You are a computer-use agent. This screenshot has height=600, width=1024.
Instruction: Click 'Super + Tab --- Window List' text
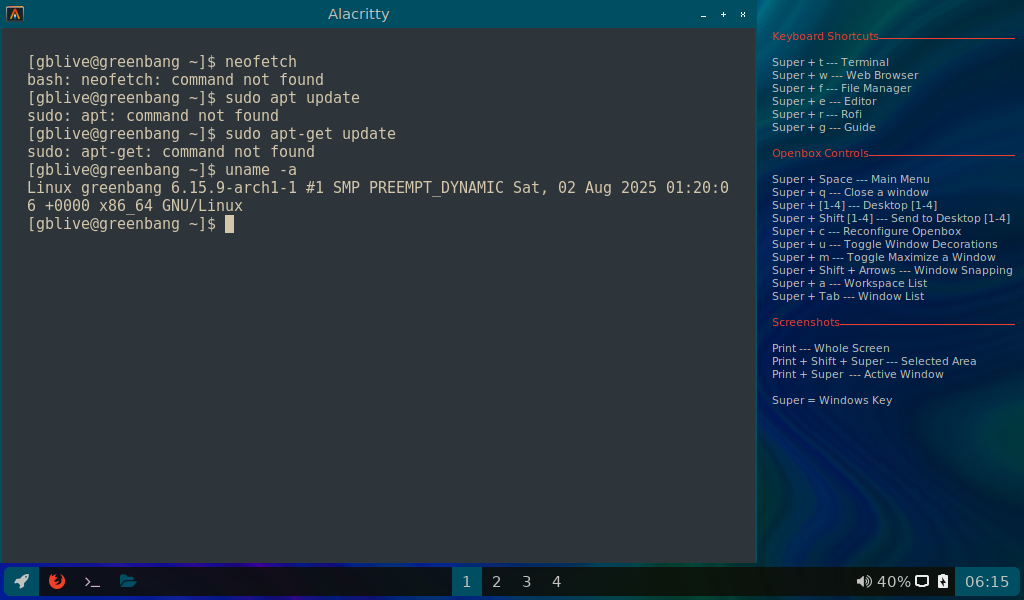(x=848, y=297)
